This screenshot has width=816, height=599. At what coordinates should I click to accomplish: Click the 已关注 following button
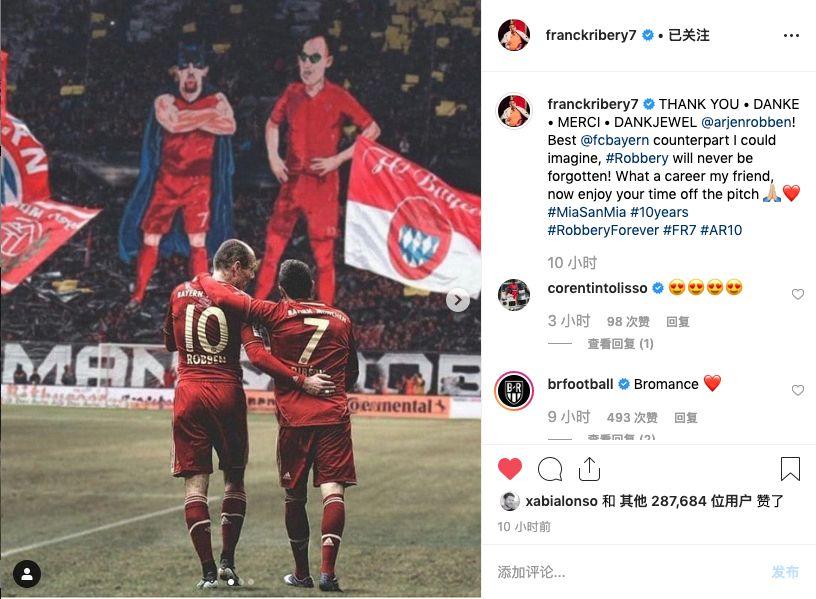pos(688,35)
